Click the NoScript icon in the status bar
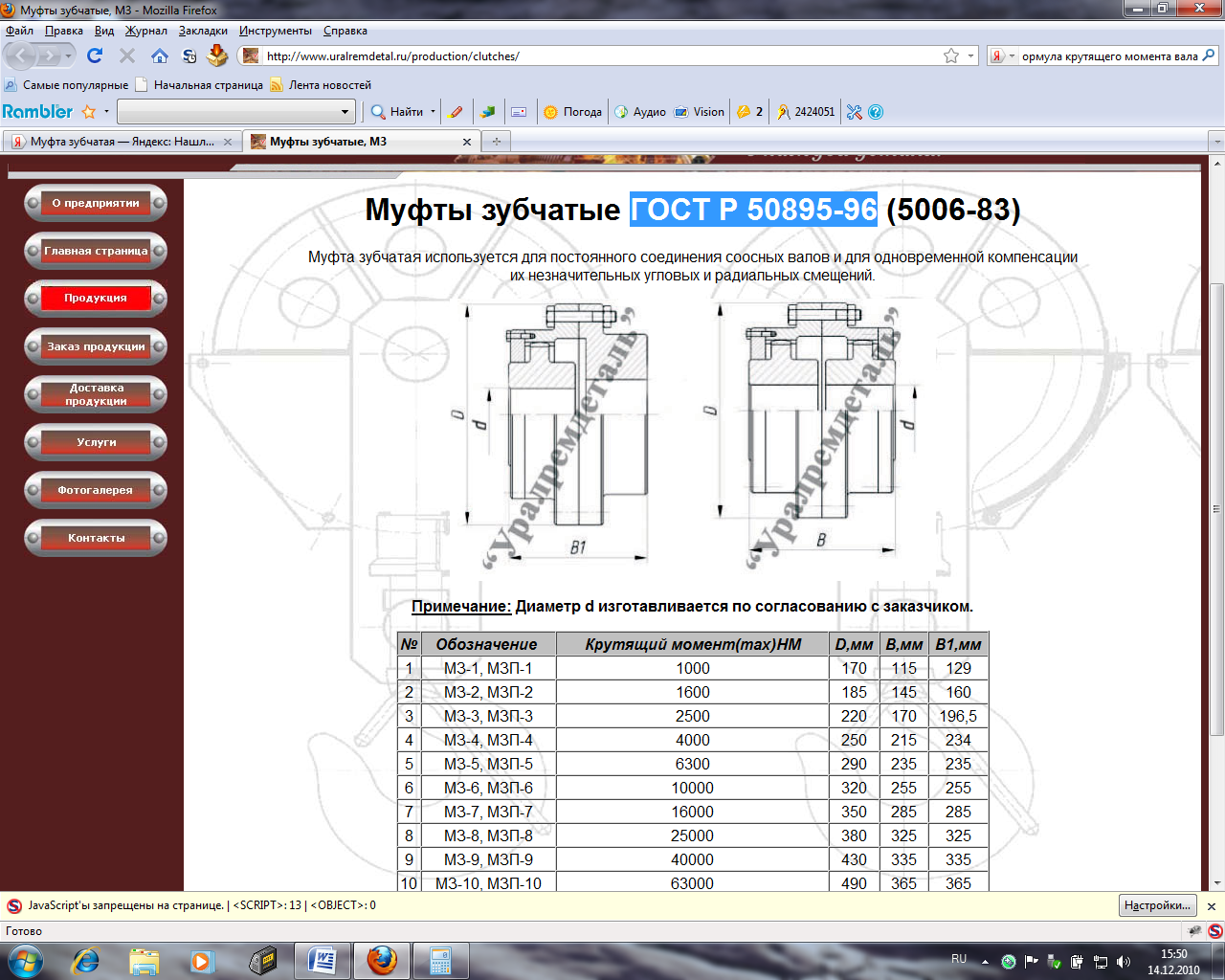This screenshot has height=980, width=1225. pos(1215,930)
